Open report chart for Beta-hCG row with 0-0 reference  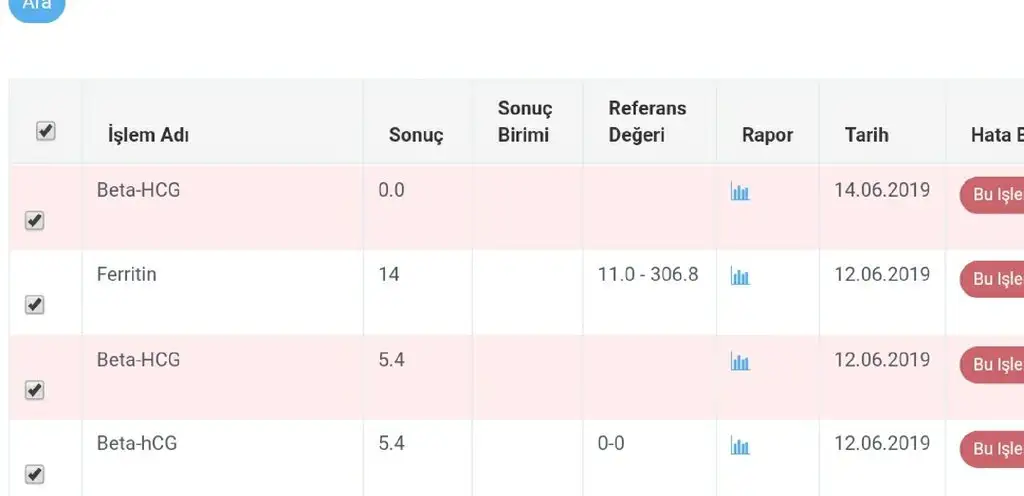click(x=740, y=446)
